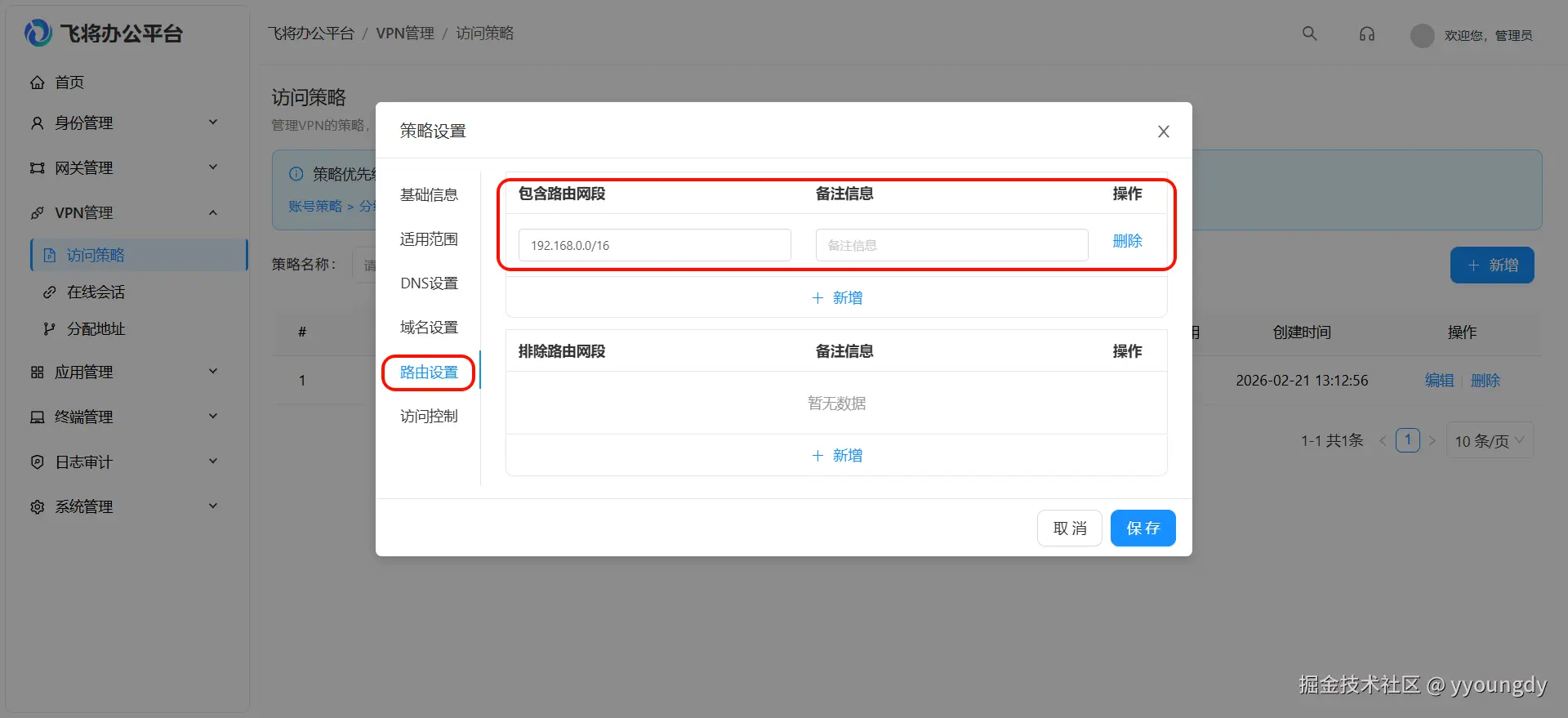This screenshot has width=1568, height=718.
Task: Click 删除 link in policy row 1
Action: point(1486,381)
